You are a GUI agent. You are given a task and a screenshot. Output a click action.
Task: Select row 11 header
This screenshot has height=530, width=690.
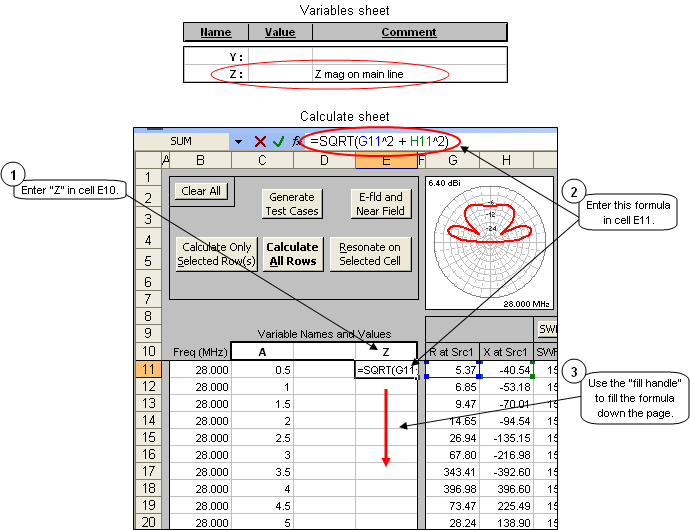pyautogui.click(x=146, y=370)
